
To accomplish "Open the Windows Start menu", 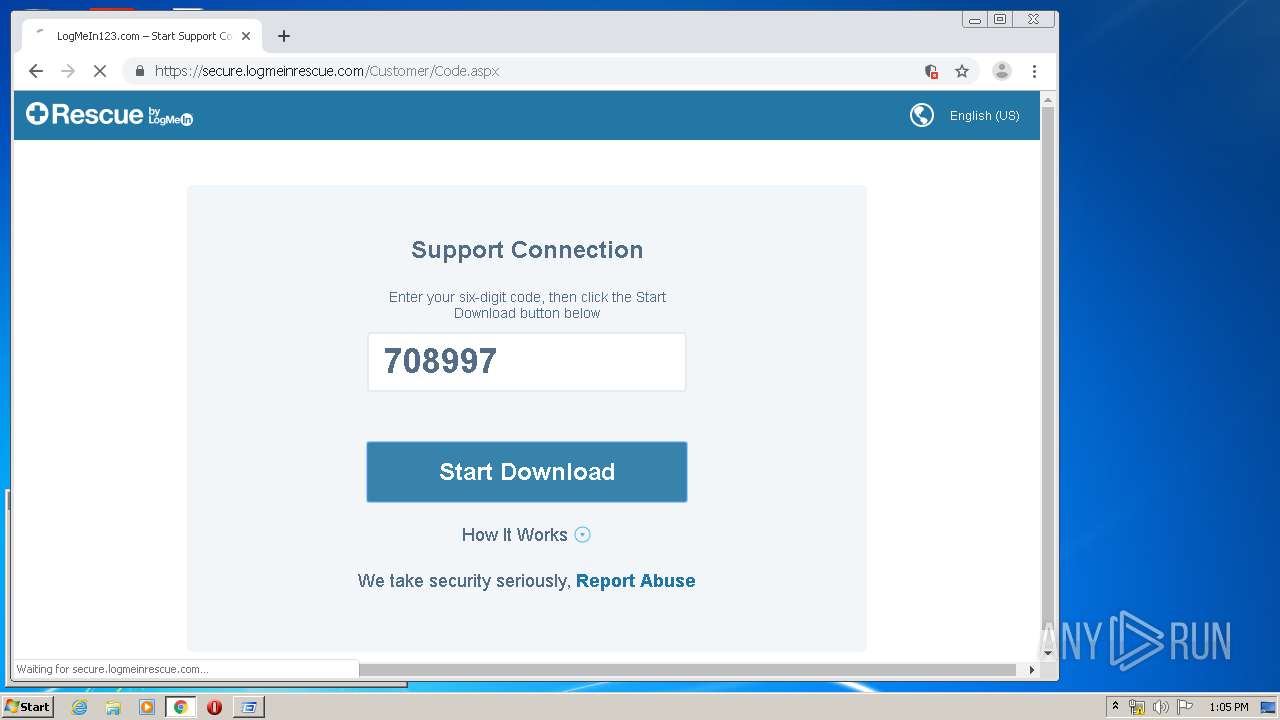I will [x=27, y=707].
